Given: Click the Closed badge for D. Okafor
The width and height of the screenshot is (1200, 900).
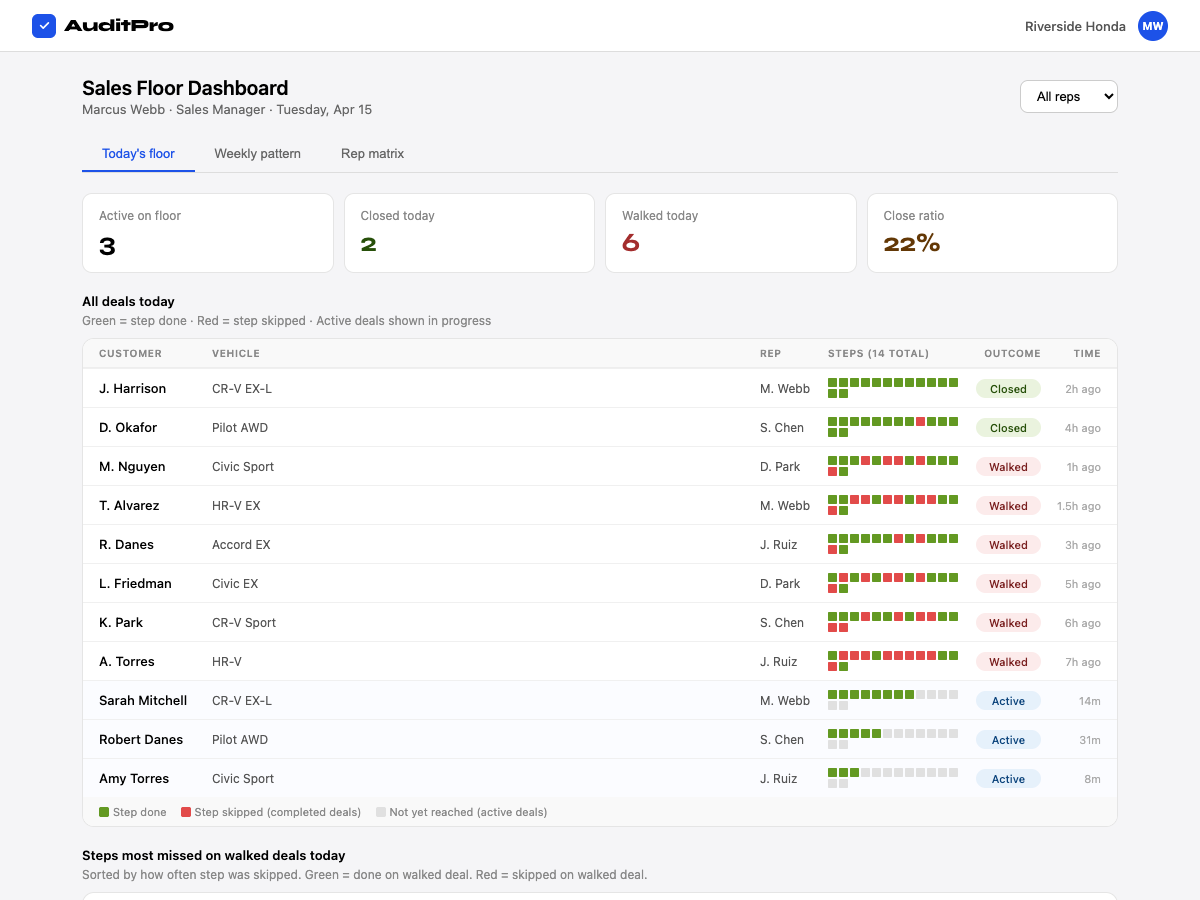Looking at the screenshot, I should (x=1008, y=428).
